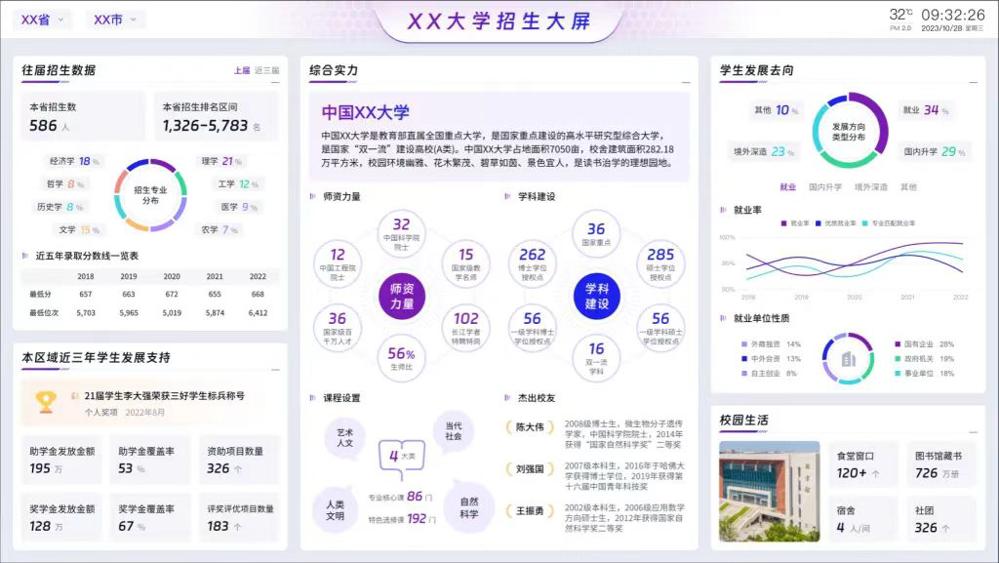999x563 pixels.
Task: Click the 15 国家级教学名师 bubble
Action: click(466, 264)
